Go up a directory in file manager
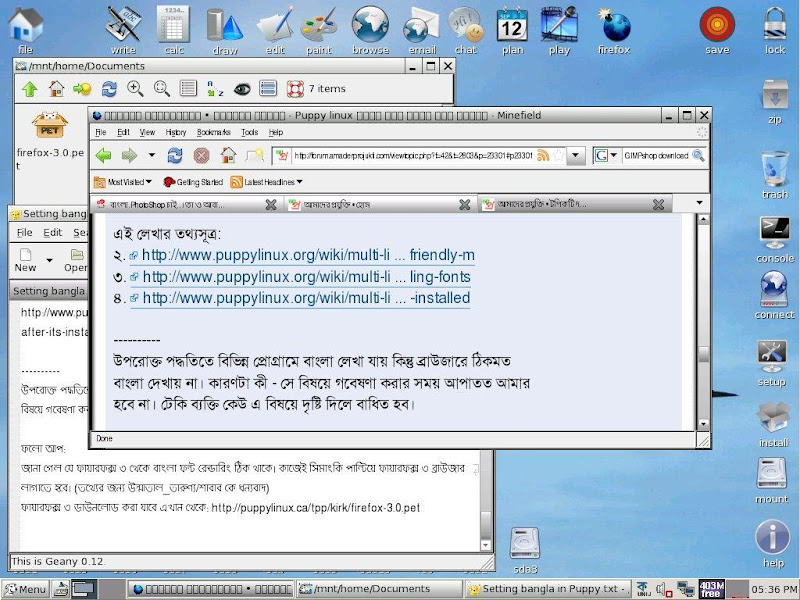Image resolution: width=800 pixels, height=600 pixels. click(30, 89)
